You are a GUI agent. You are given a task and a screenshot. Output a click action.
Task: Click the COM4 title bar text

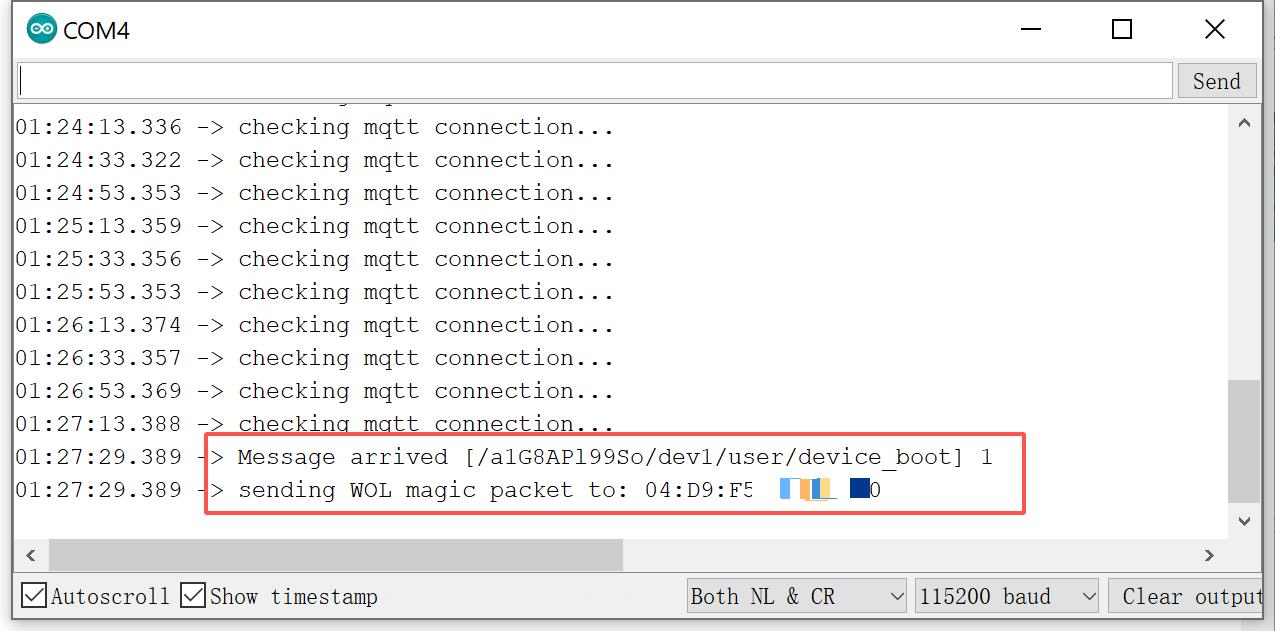point(97,29)
